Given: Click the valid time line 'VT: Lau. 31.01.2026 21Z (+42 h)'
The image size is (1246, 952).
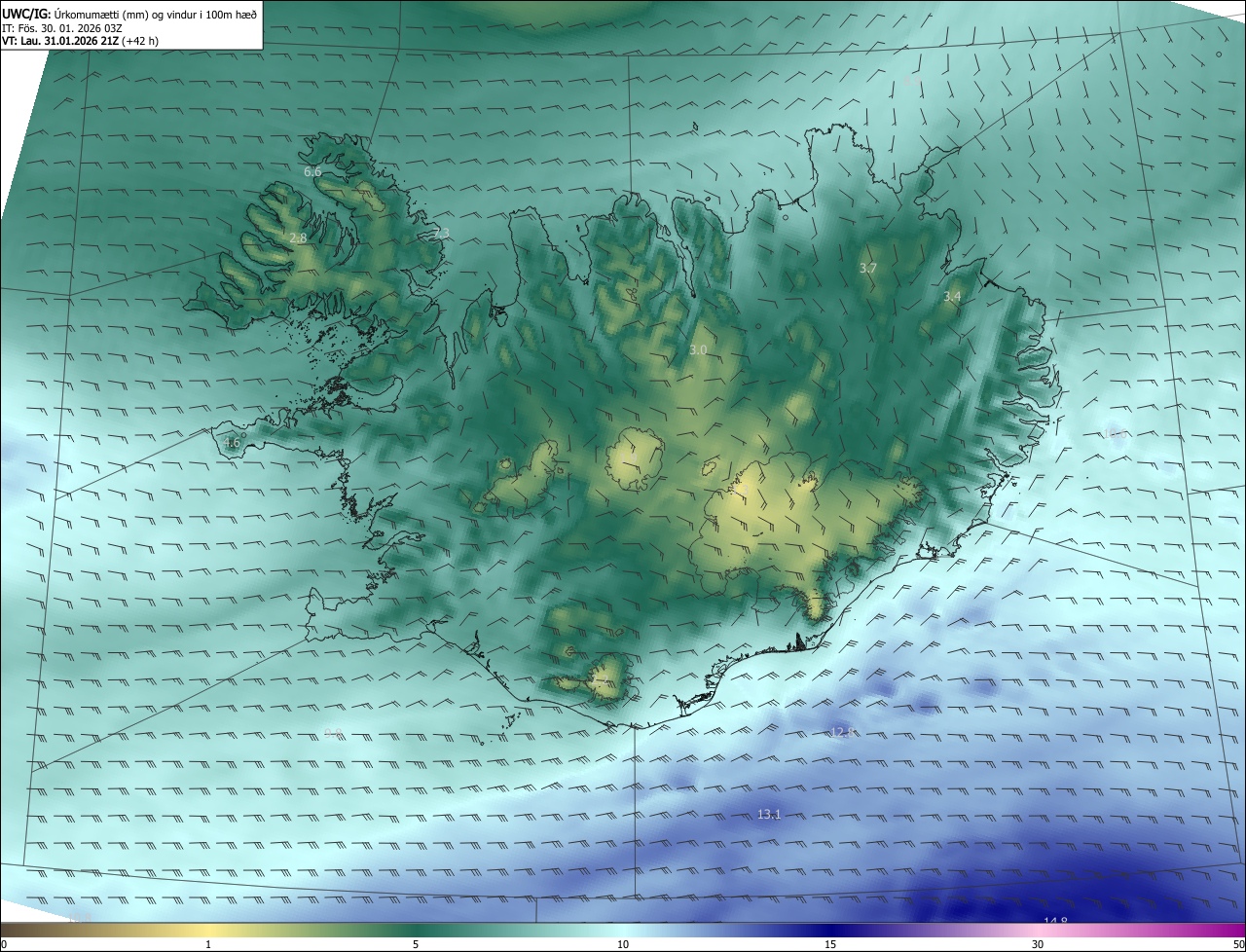Looking at the screenshot, I should tap(81, 41).
